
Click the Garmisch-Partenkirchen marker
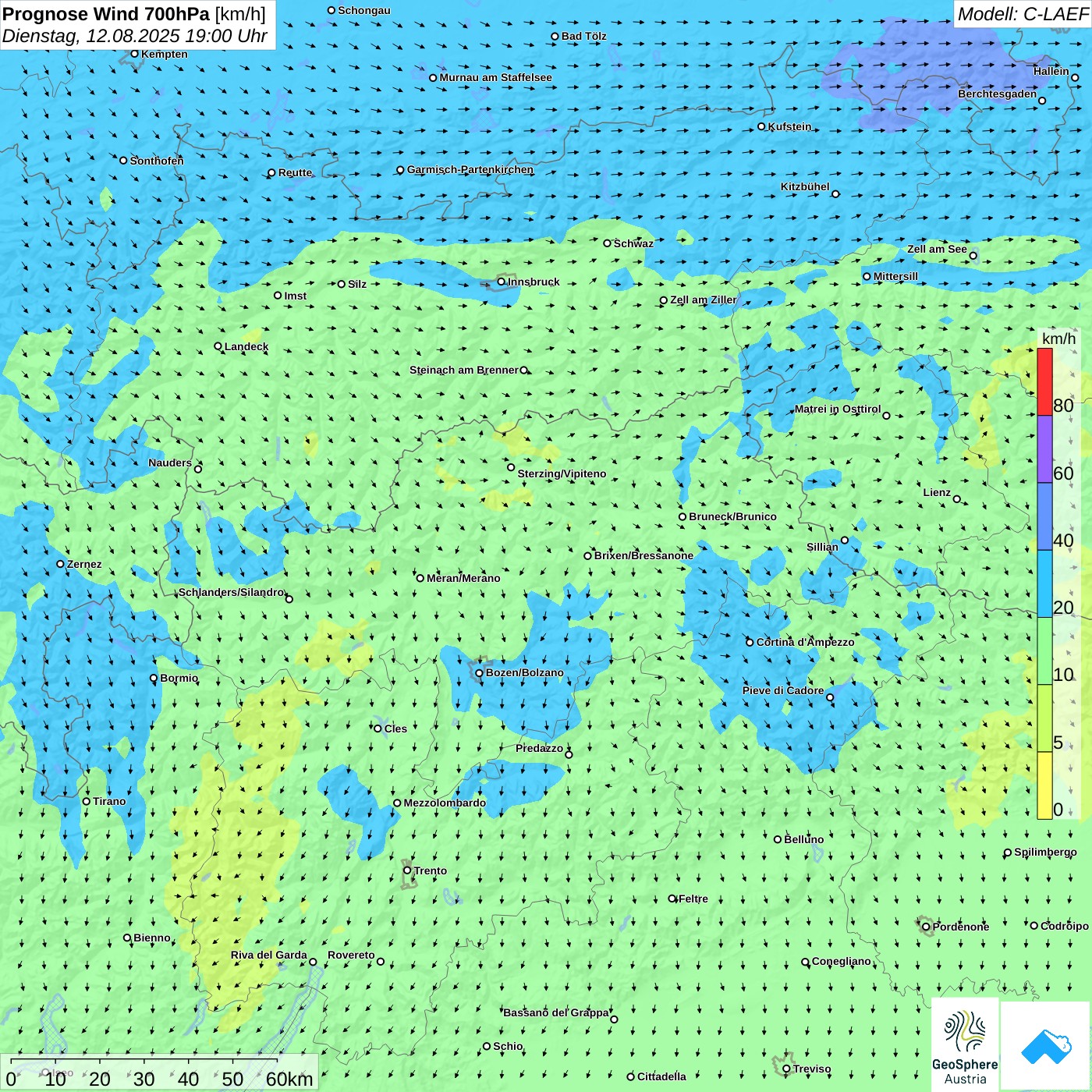400,170
